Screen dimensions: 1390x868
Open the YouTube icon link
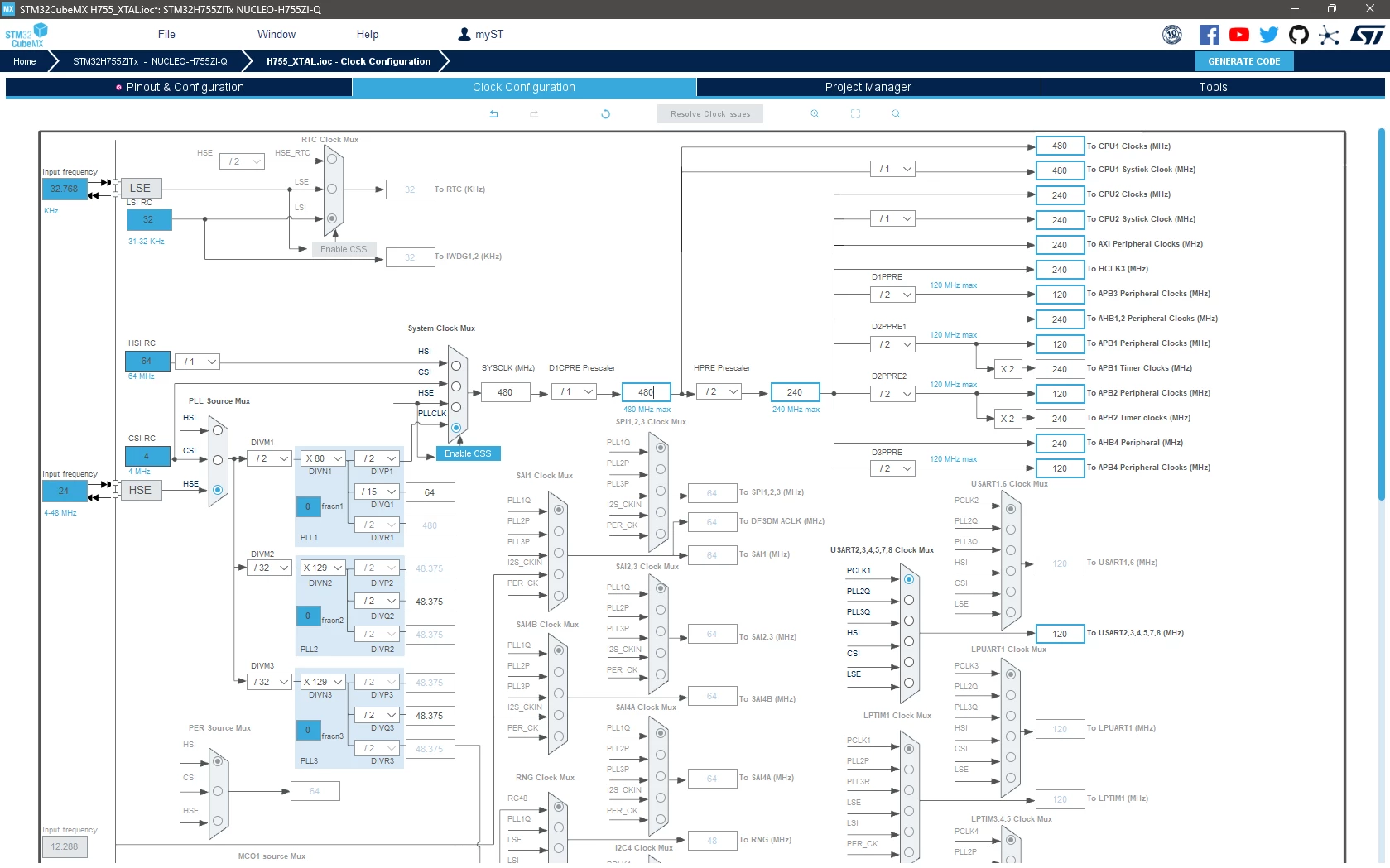point(1239,35)
